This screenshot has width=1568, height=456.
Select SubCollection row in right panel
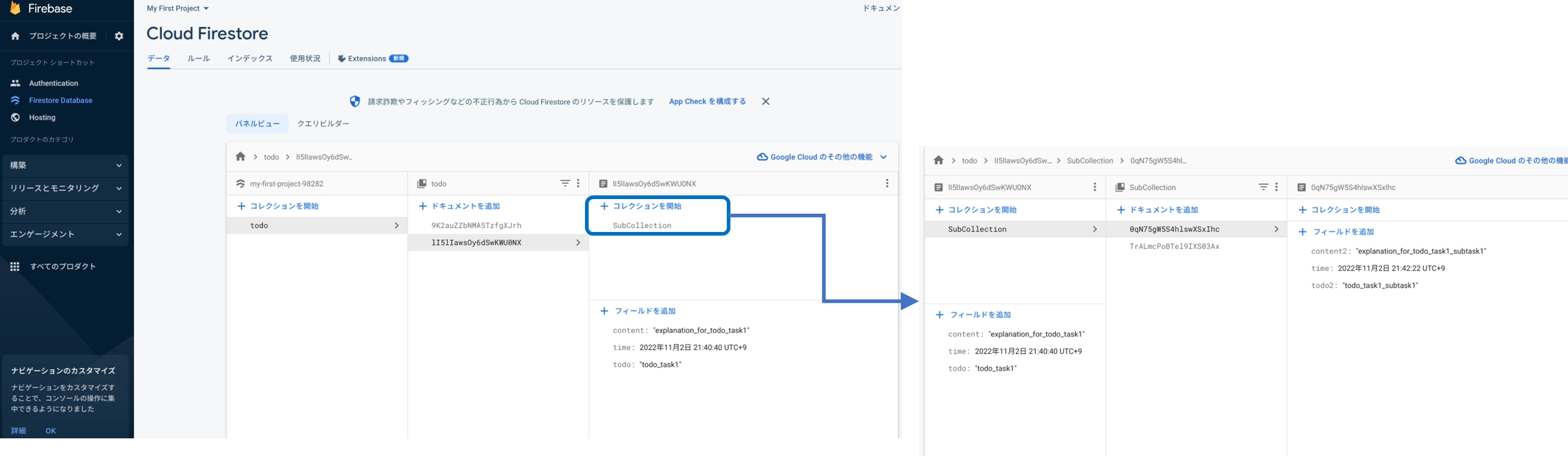click(x=1015, y=230)
